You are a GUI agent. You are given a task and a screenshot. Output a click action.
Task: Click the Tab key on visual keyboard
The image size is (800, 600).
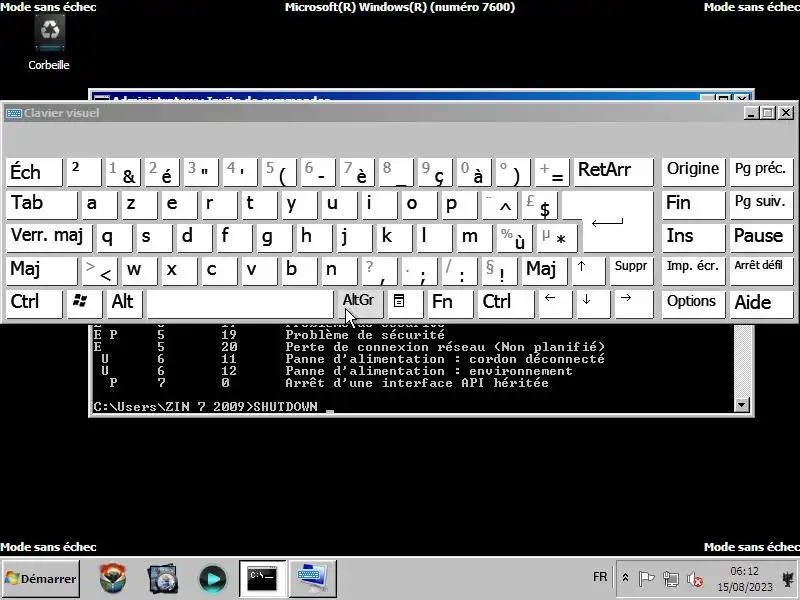pos(41,204)
